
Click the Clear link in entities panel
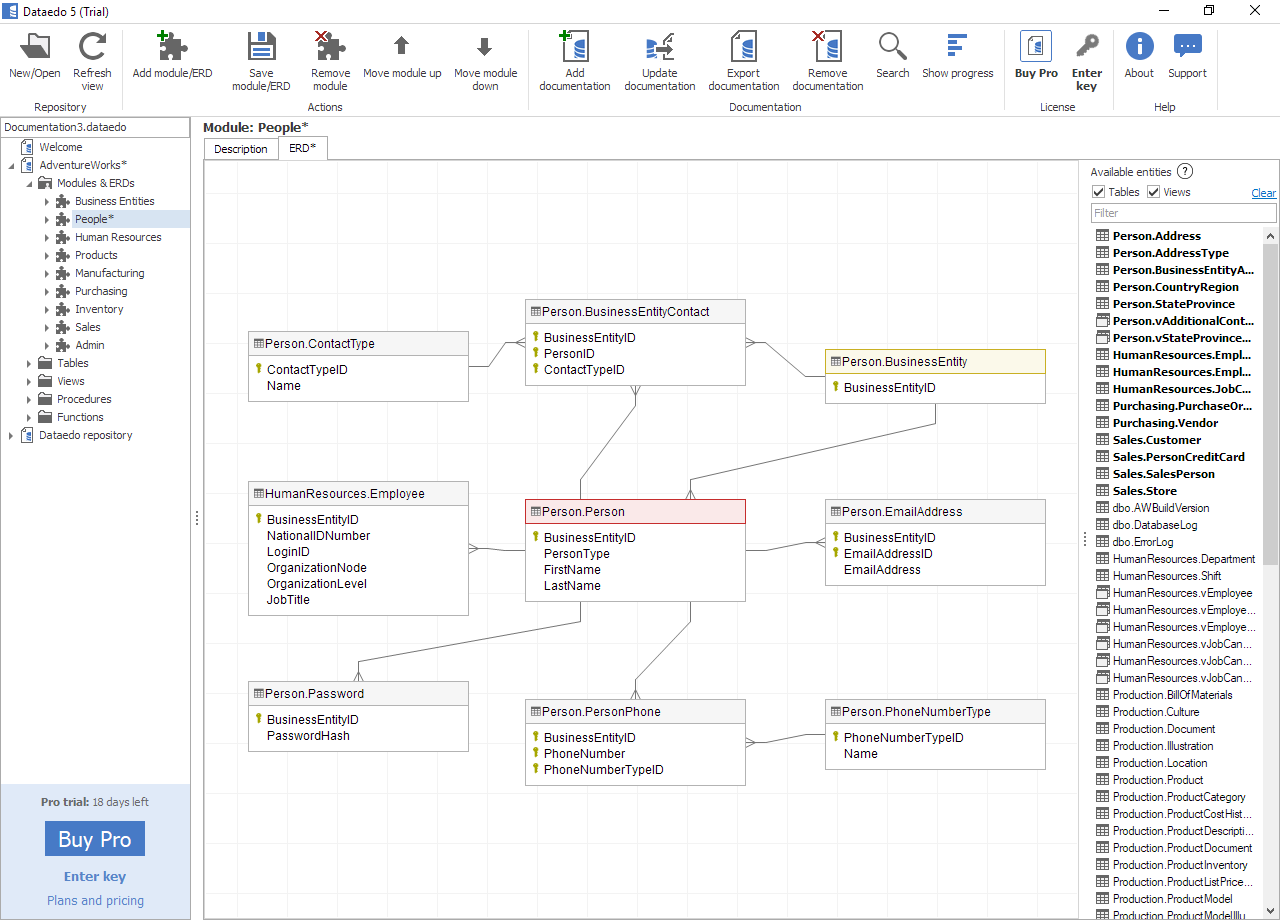1264,193
